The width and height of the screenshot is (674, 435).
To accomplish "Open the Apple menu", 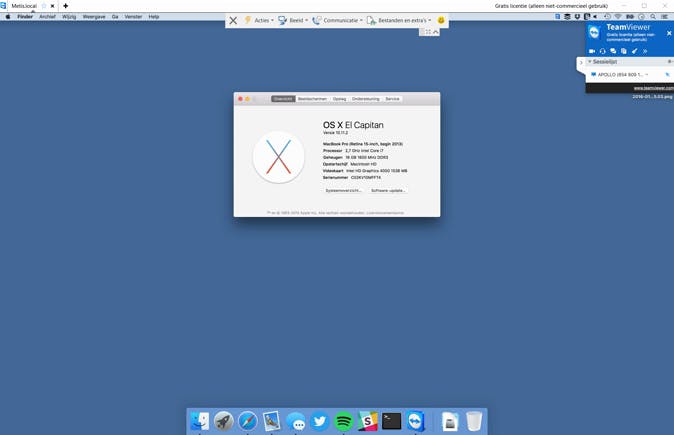I will point(8,17).
